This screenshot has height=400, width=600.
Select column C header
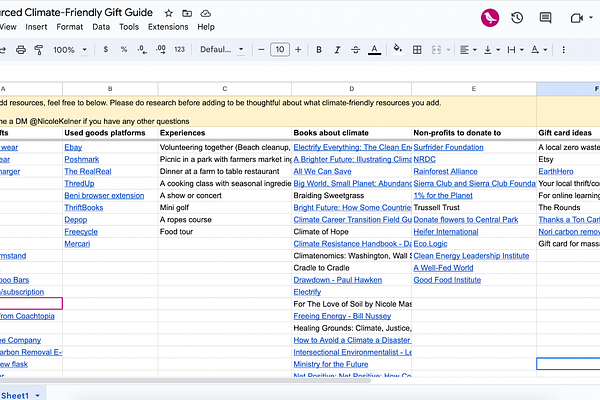point(225,89)
